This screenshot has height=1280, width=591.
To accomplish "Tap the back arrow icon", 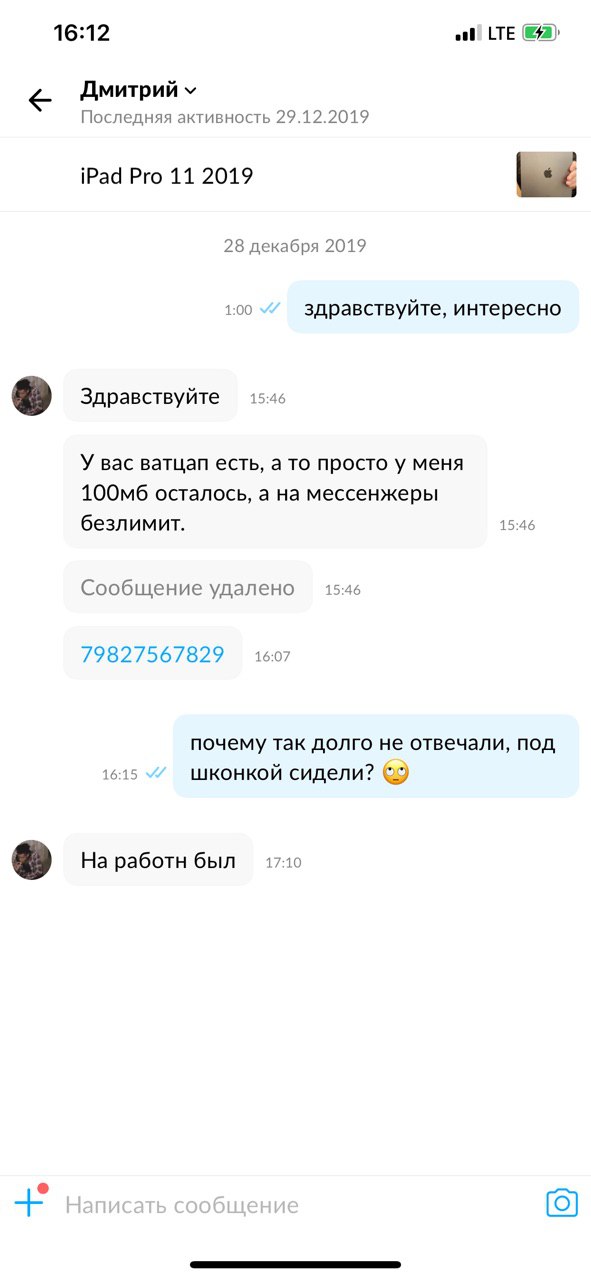I will coord(40,100).
